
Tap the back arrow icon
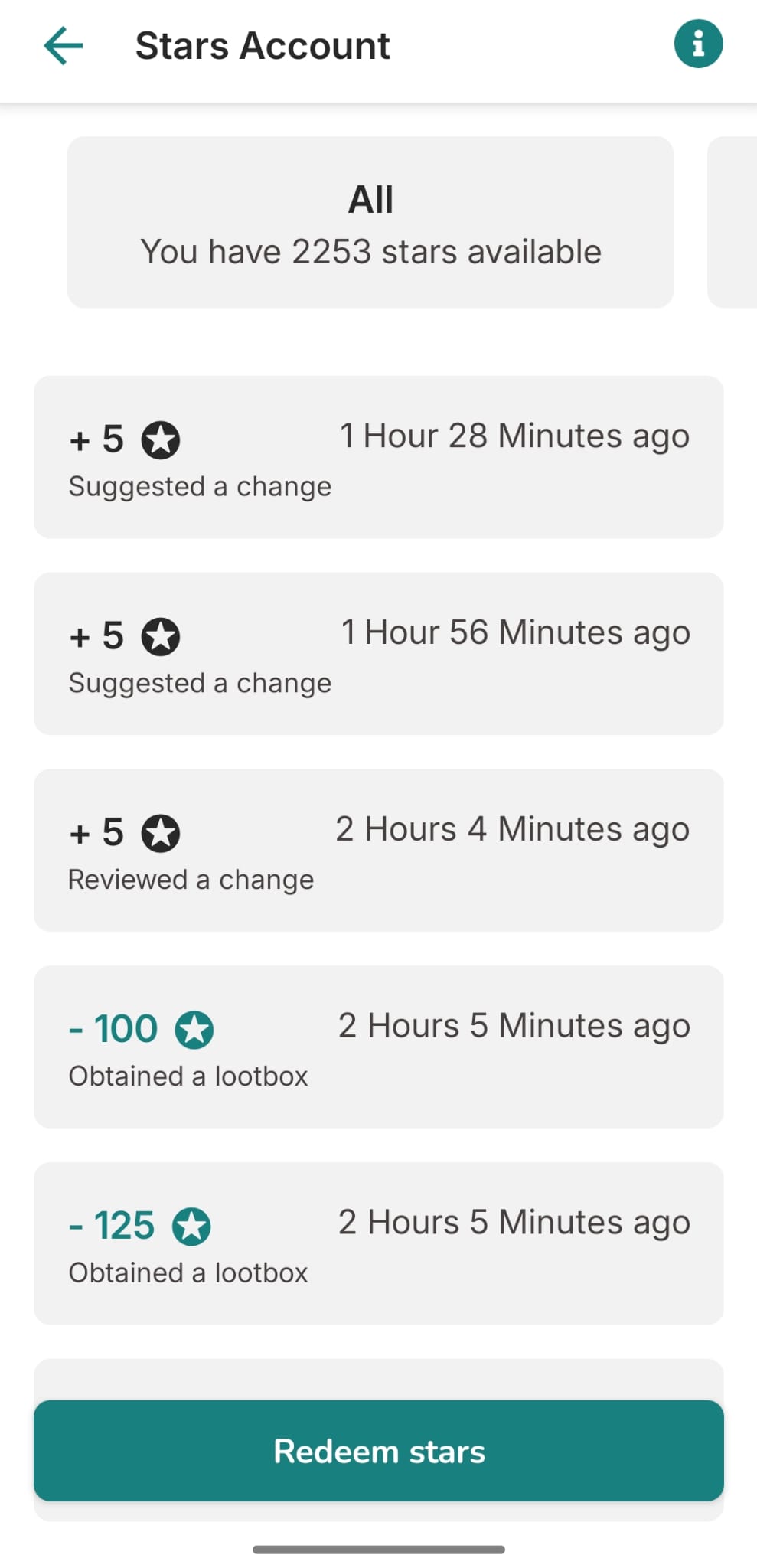[x=64, y=45]
